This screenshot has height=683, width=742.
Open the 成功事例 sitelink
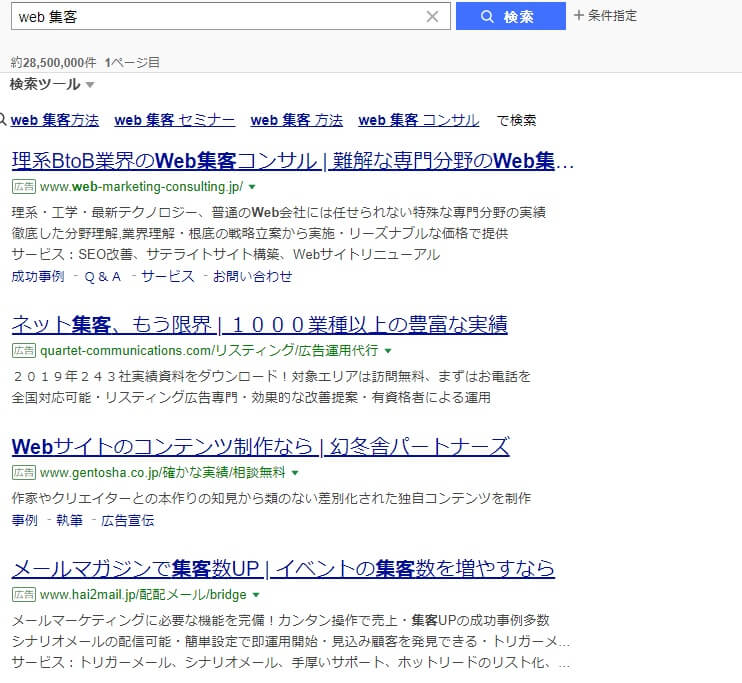[x=38, y=276]
